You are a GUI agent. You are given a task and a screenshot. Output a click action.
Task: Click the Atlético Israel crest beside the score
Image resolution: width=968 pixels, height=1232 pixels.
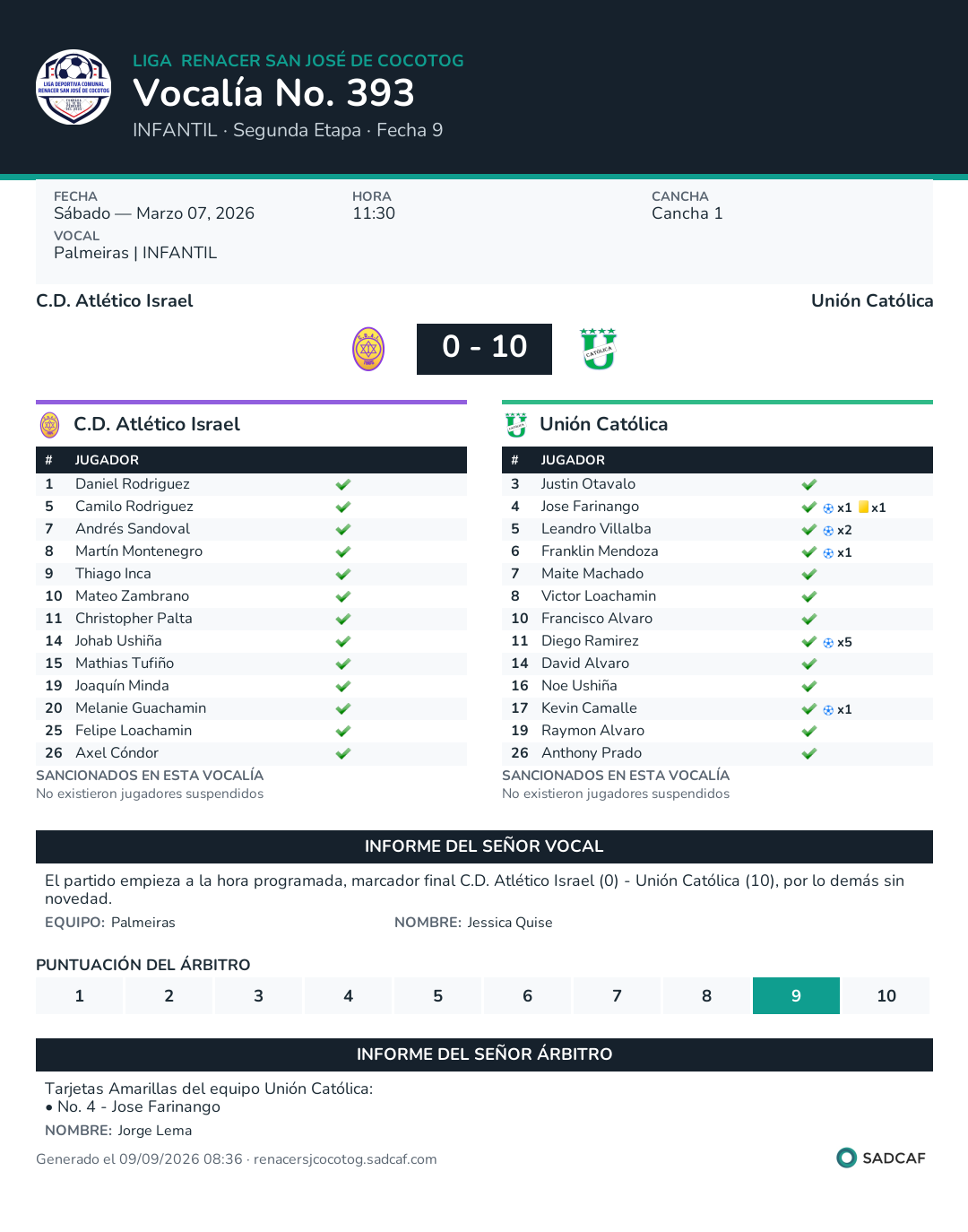368,349
